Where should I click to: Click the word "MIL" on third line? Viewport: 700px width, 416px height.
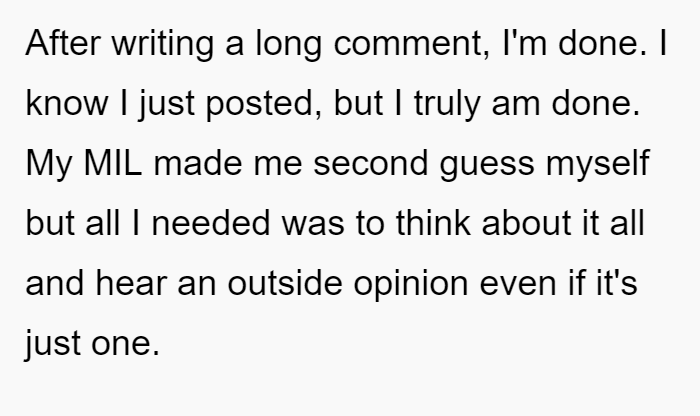coord(113,163)
